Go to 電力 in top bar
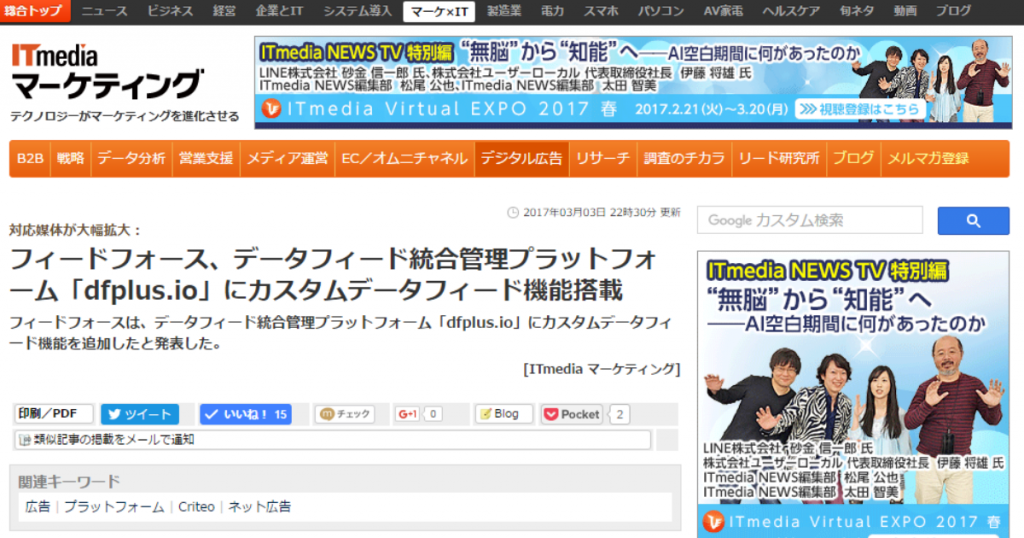This screenshot has width=1024, height=538. [552, 11]
